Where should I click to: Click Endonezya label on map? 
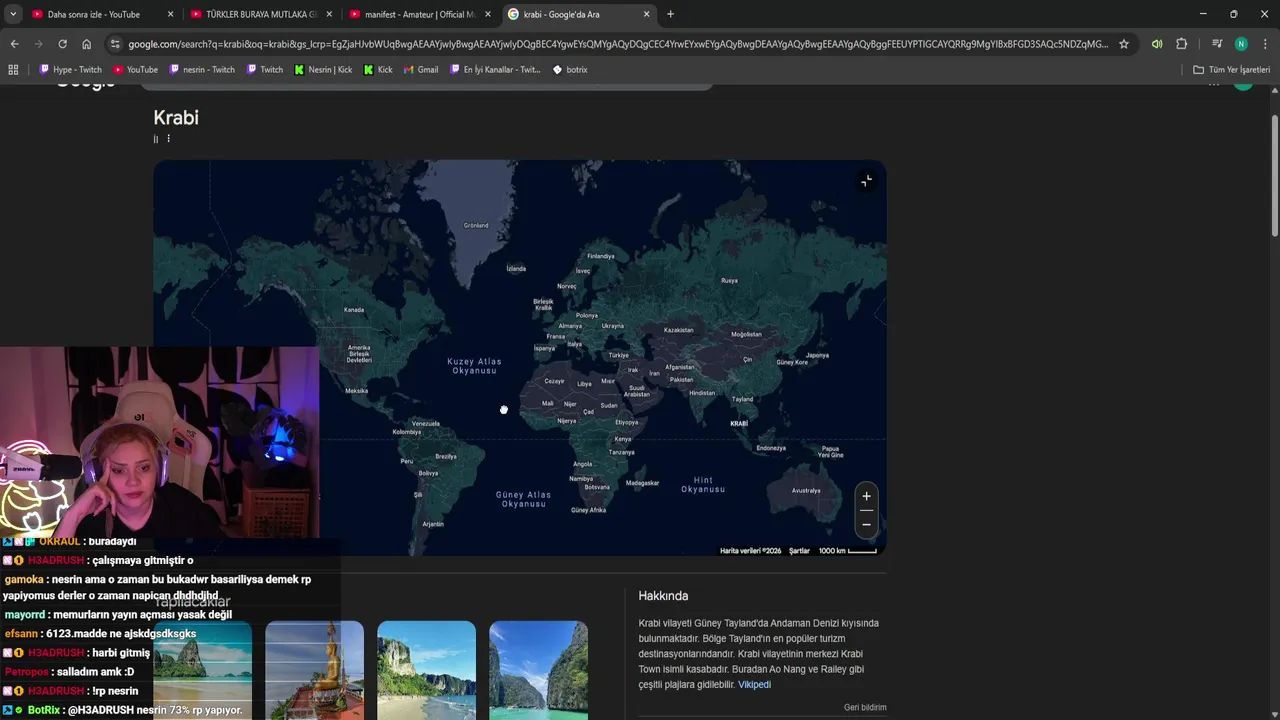(771, 448)
